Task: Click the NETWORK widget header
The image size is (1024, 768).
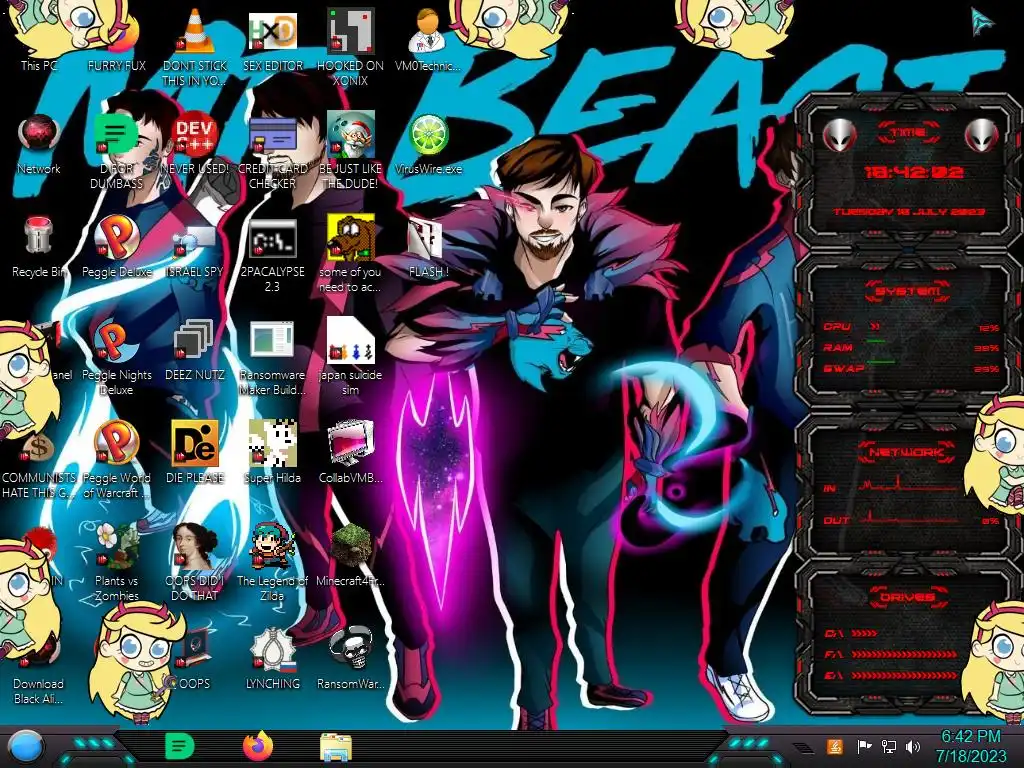Action: [x=907, y=452]
